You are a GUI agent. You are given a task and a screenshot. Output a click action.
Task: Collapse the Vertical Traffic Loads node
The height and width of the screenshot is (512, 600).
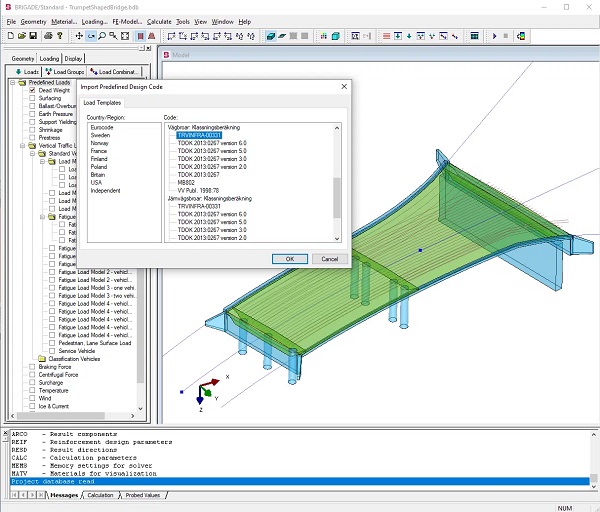point(22,146)
